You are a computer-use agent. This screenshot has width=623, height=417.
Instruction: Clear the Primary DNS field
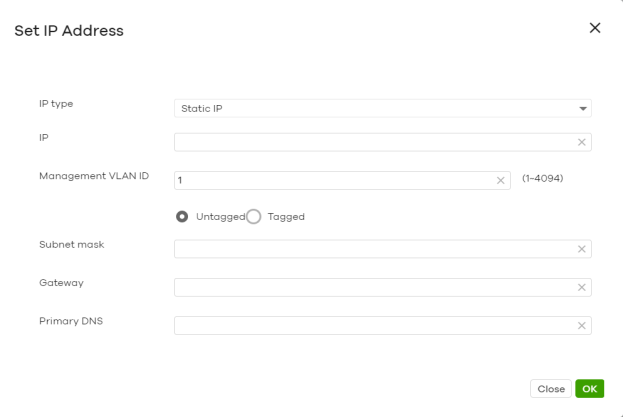coord(581,325)
